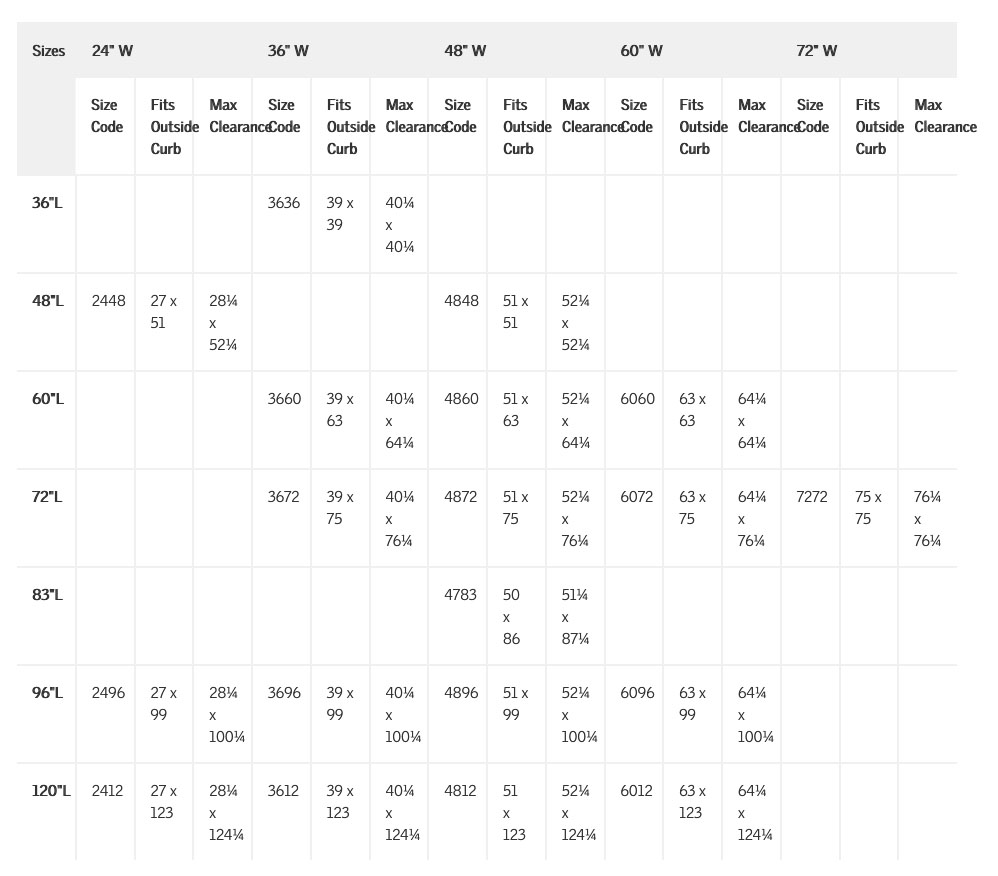Click the 51¼ x 87¼ clearance cell
The width and height of the screenshot is (998, 876).
click(x=575, y=616)
